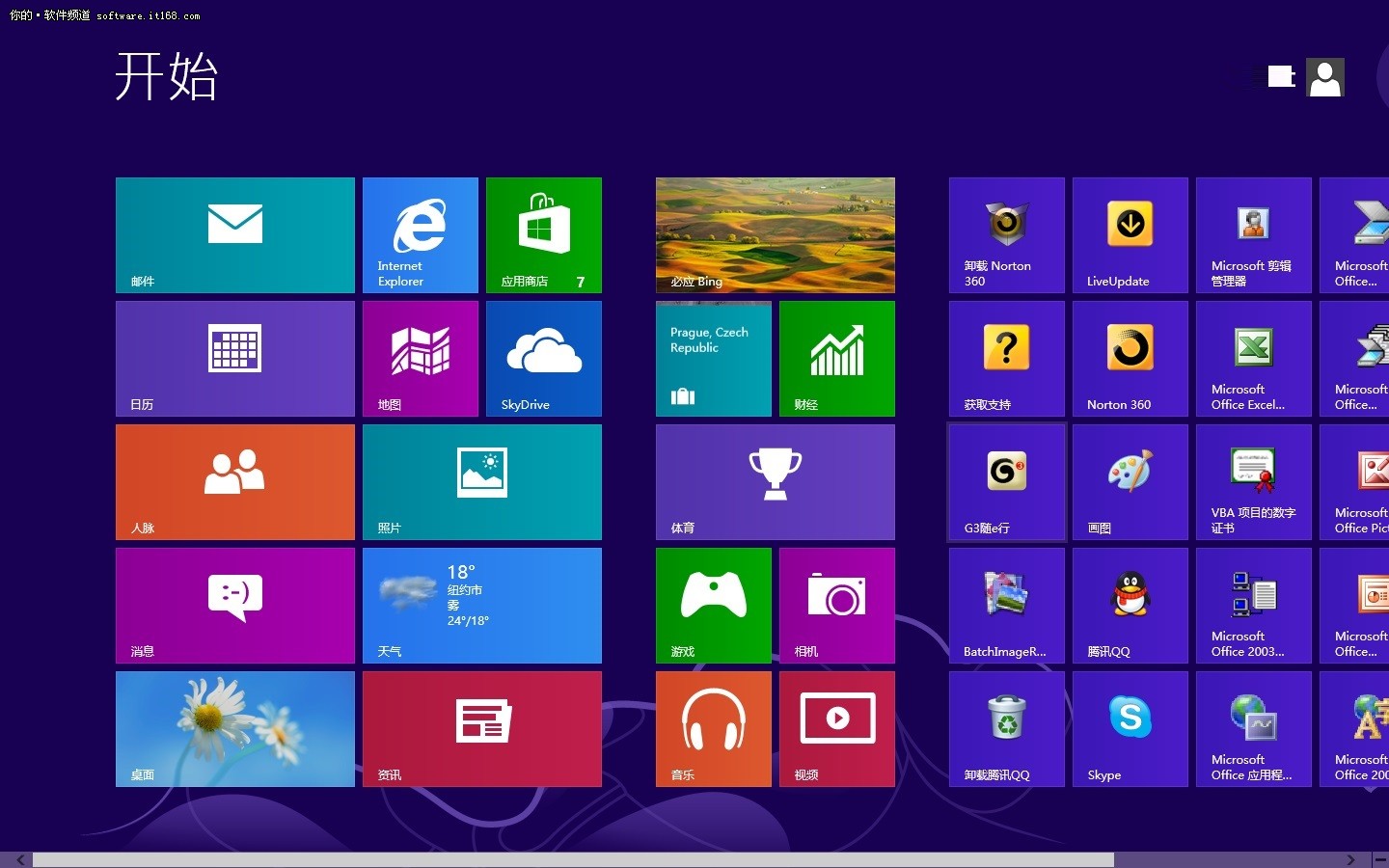The width and height of the screenshot is (1389, 868).
Task: Launch the Internet Explorer tile
Action: tap(421, 235)
